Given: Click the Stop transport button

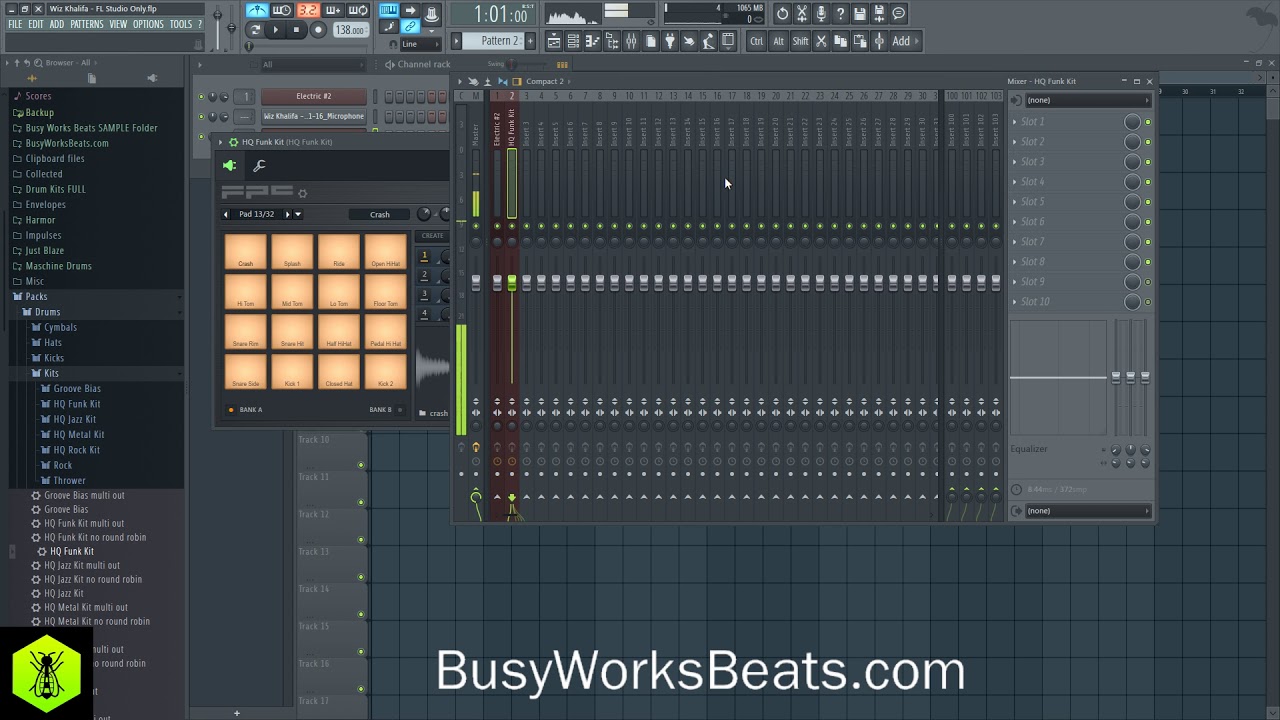Looking at the screenshot, I should click(296, 30).
